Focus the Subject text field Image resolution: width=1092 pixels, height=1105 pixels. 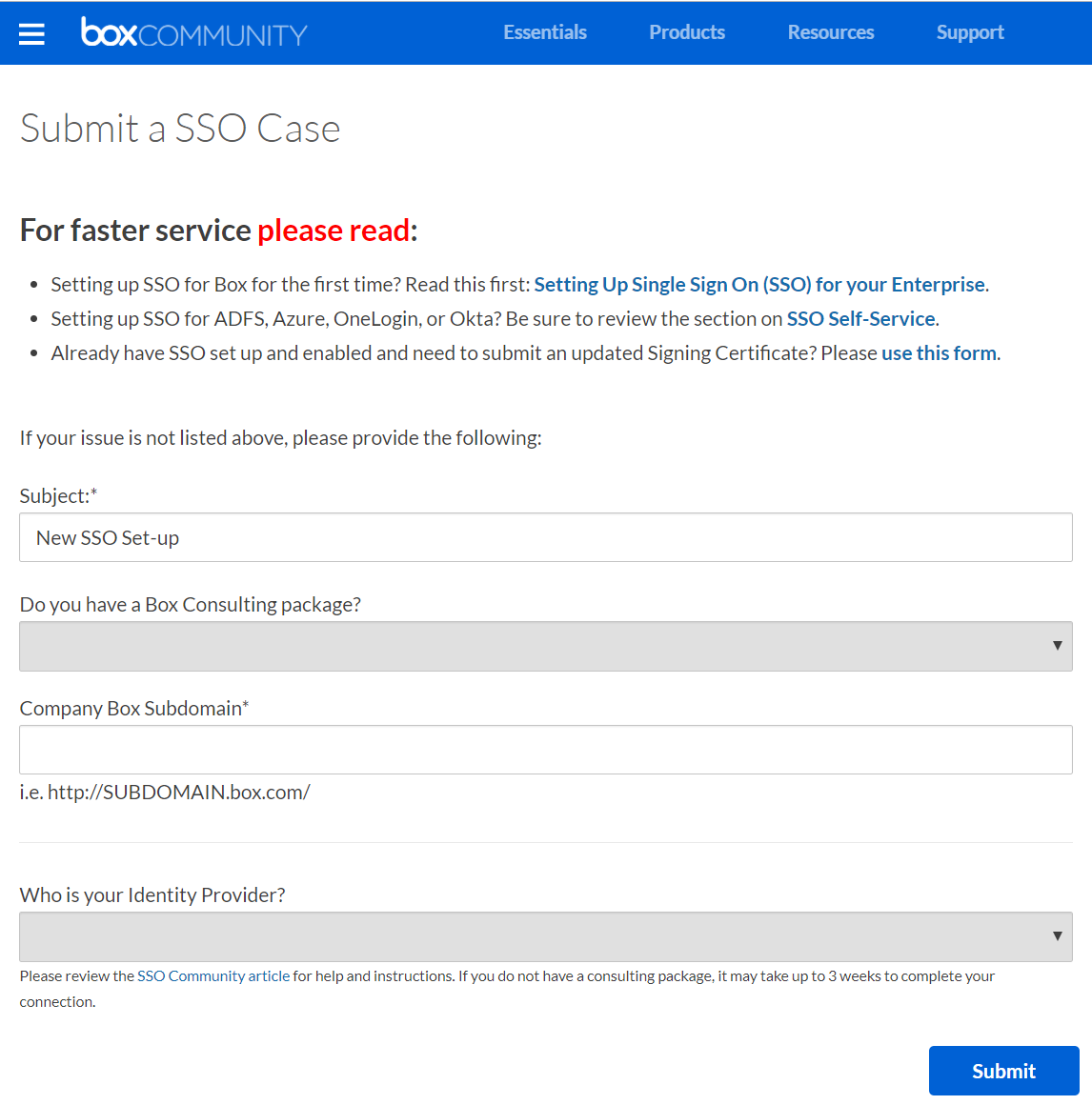tap(545, 538)
